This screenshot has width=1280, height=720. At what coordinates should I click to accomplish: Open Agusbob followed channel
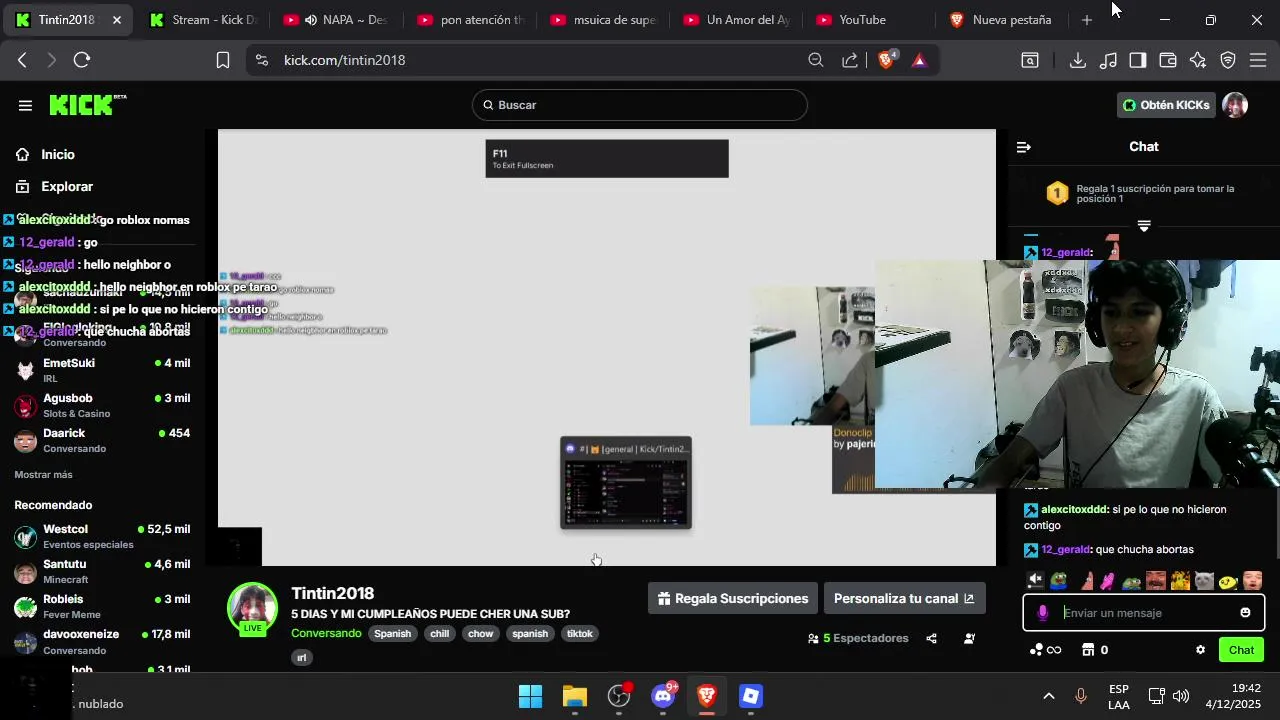pos(102,405)
